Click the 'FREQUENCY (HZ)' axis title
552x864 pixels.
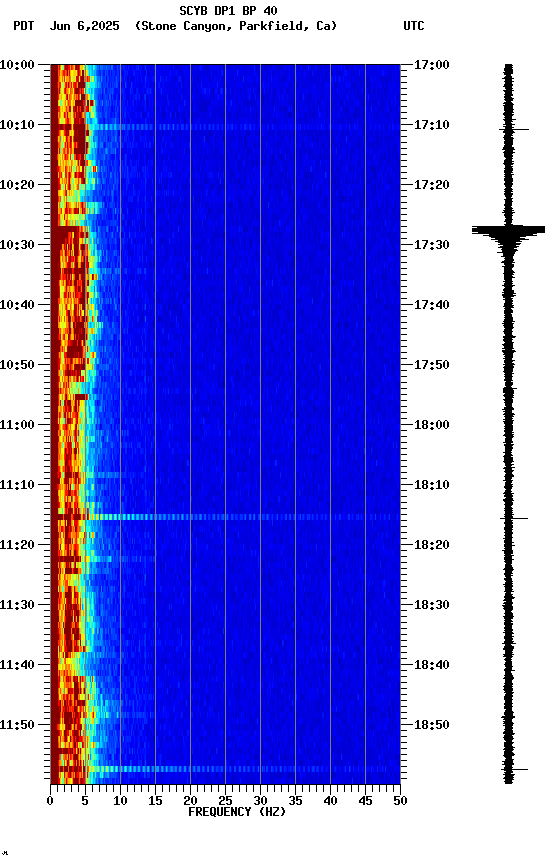[237, 812]
